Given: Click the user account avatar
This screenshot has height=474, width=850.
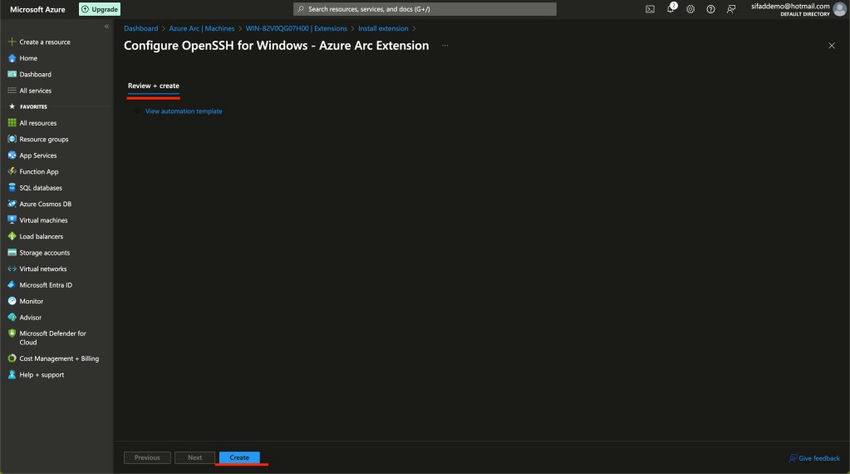Looking at the screenshot, I should click(840, 9).
